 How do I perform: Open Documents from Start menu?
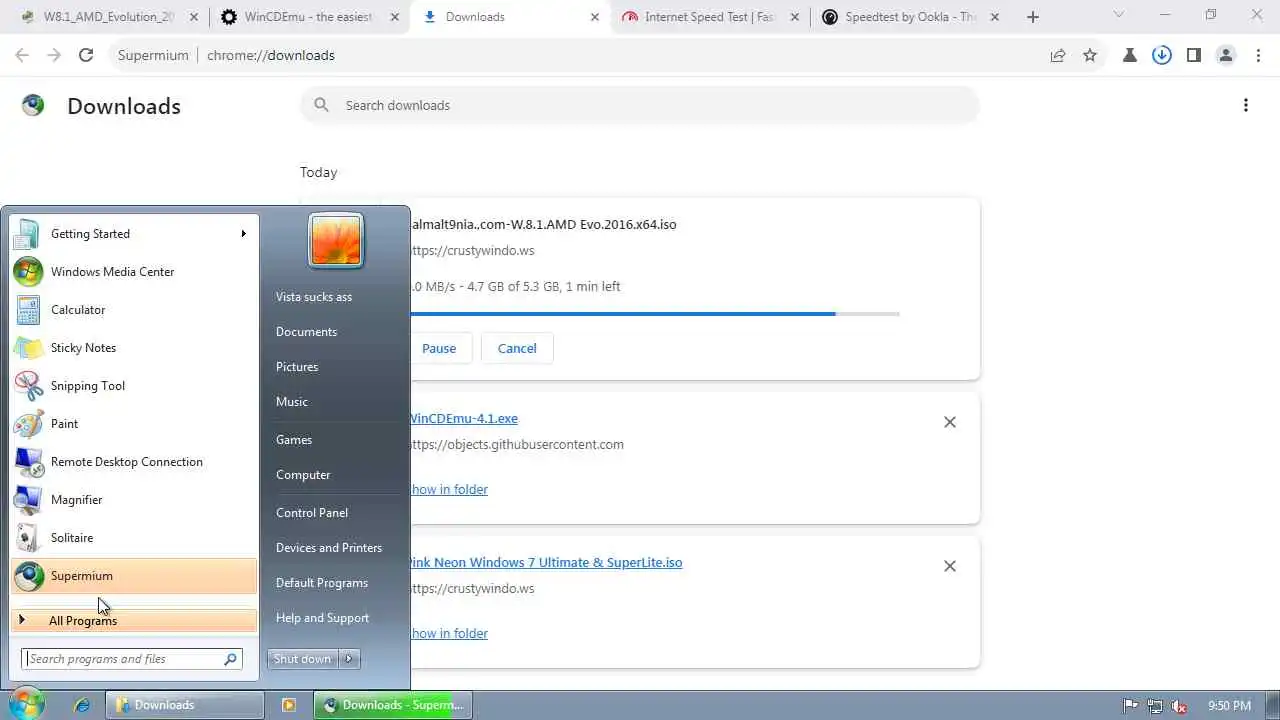coord(306,332)
